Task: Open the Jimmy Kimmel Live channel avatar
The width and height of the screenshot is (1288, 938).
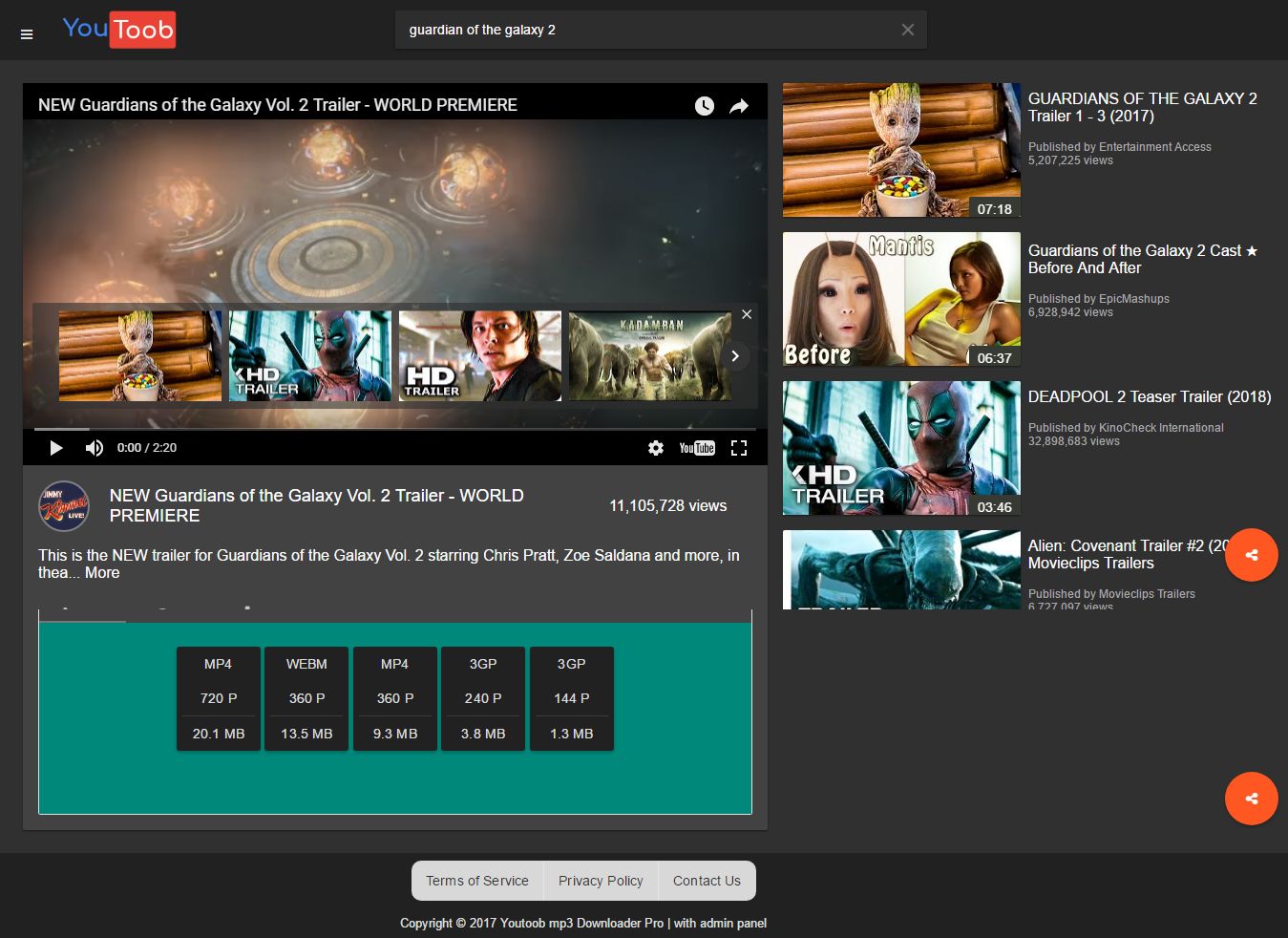Action: [64, 506]
